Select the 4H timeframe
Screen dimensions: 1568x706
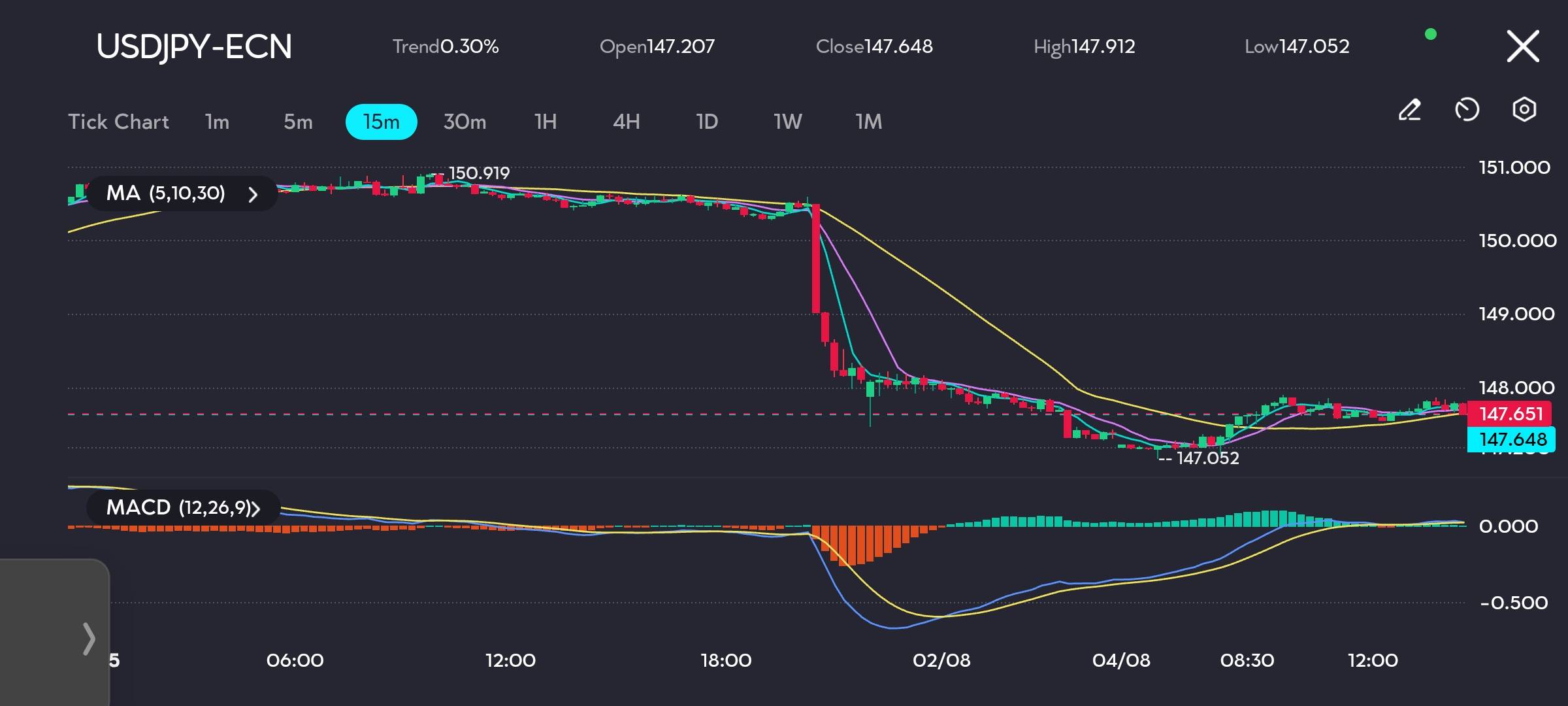point(626,122)
